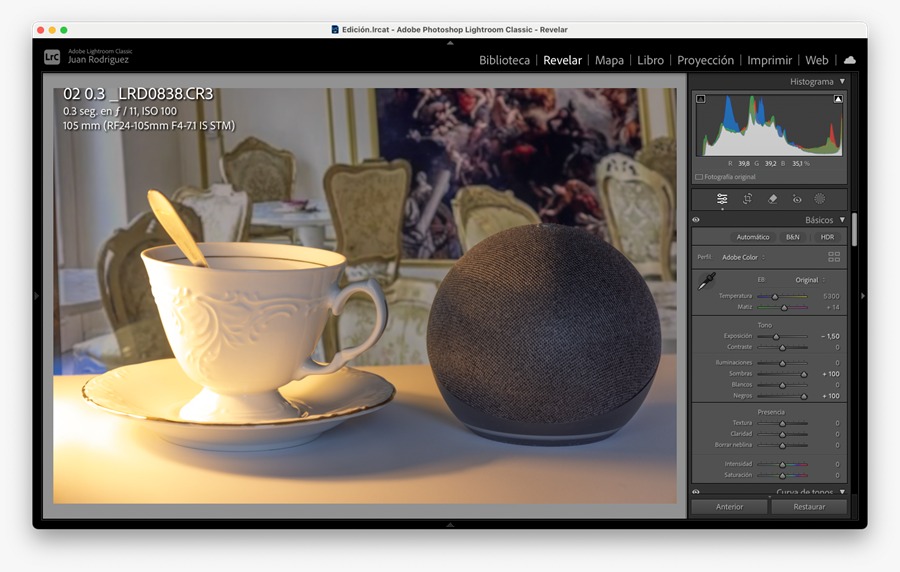Toggle shadow clipping indicator in histogram

[701, 99]
